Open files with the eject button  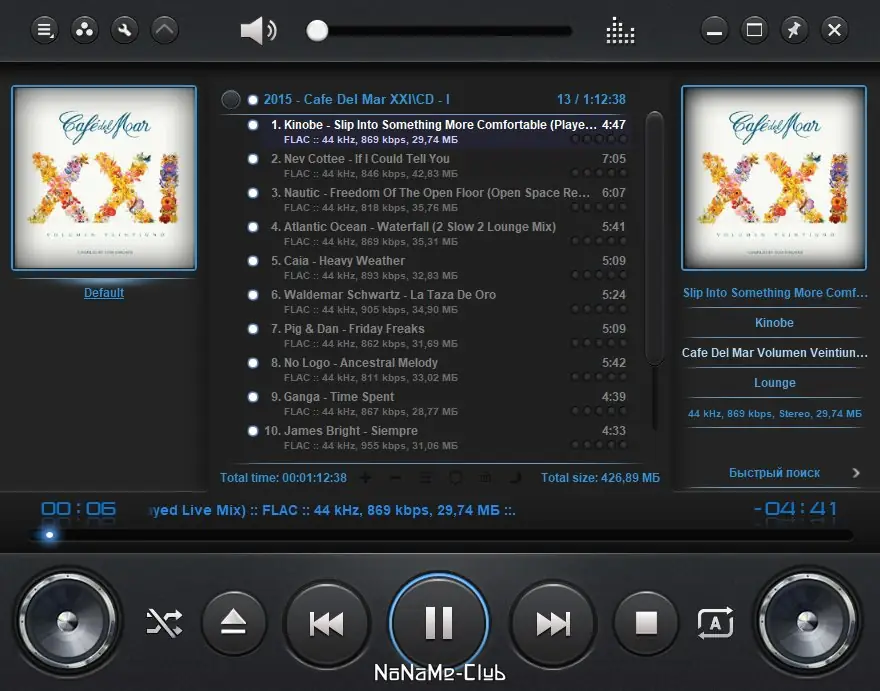pos(233,623)
